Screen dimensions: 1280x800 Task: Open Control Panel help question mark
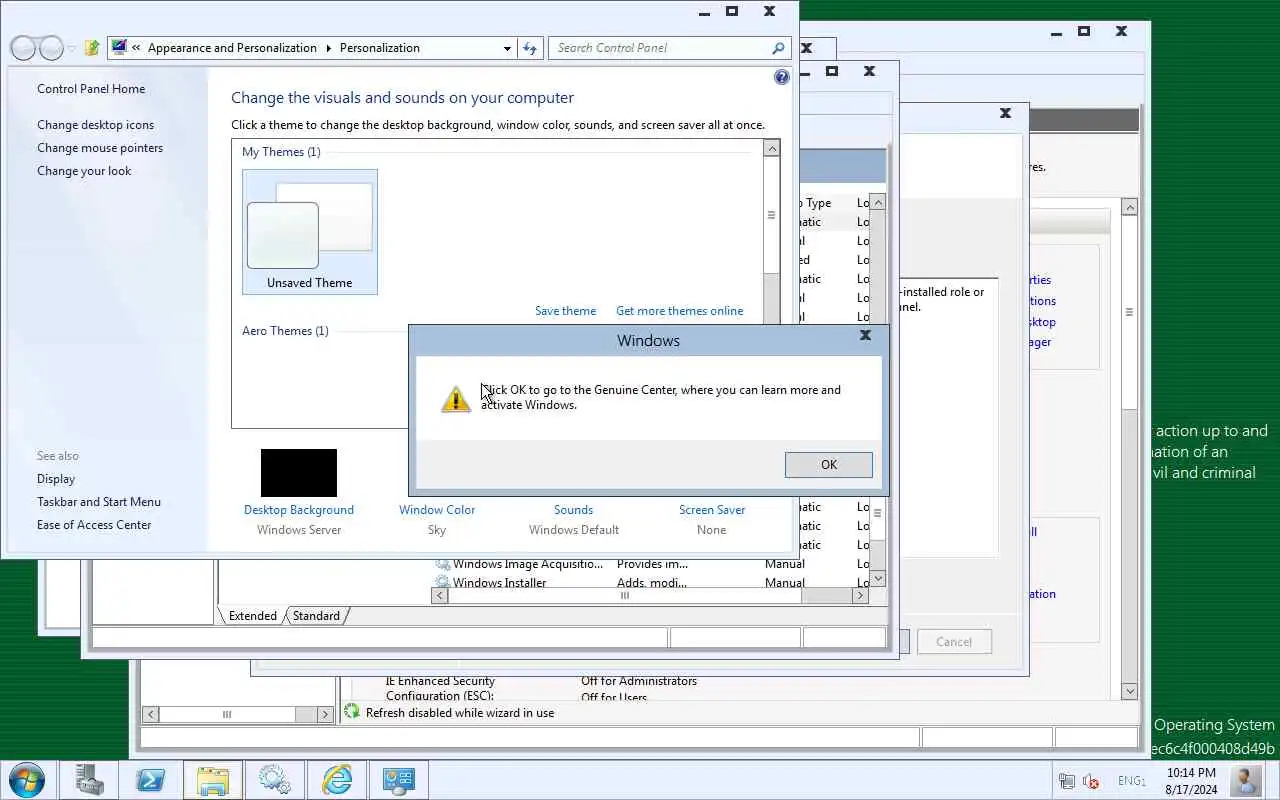click(x=781, y=77)
